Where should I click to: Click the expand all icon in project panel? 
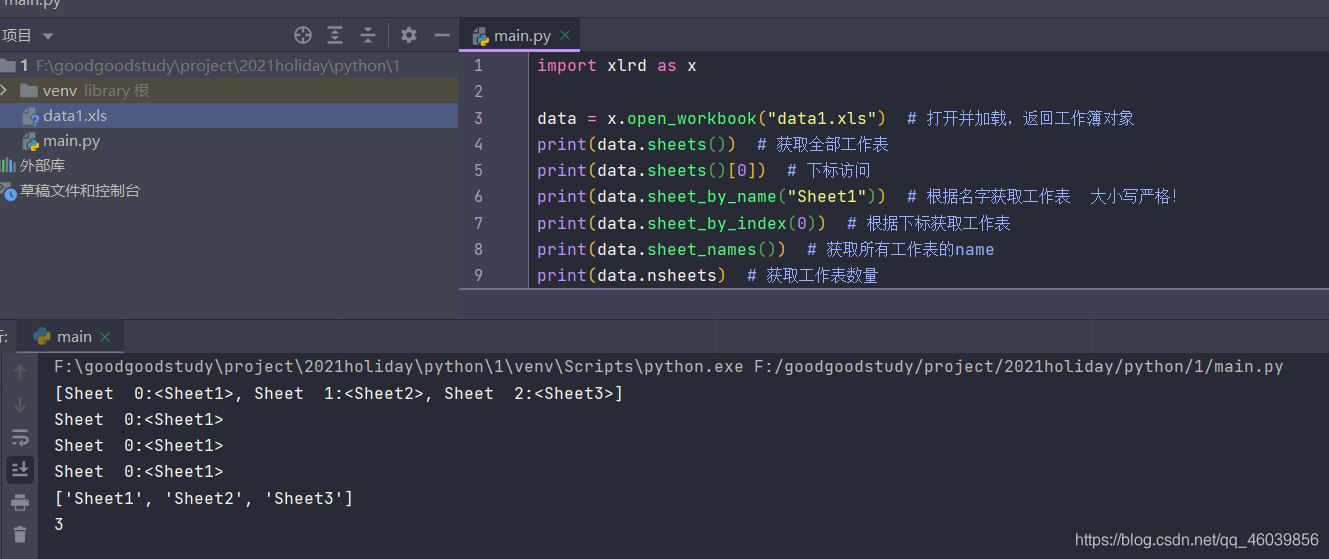point(335,35)
